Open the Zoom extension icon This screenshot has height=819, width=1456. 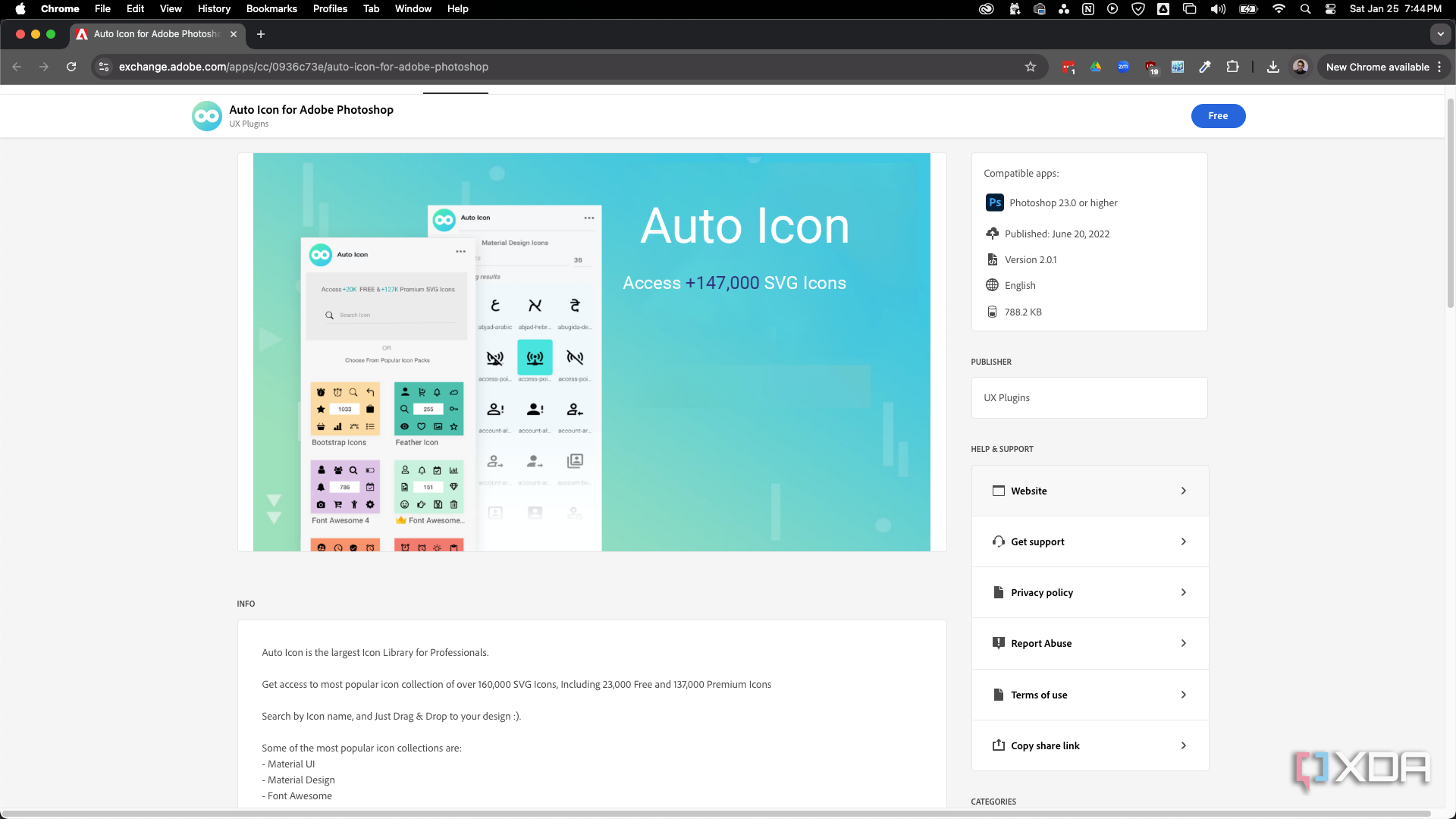point(1123,67)
